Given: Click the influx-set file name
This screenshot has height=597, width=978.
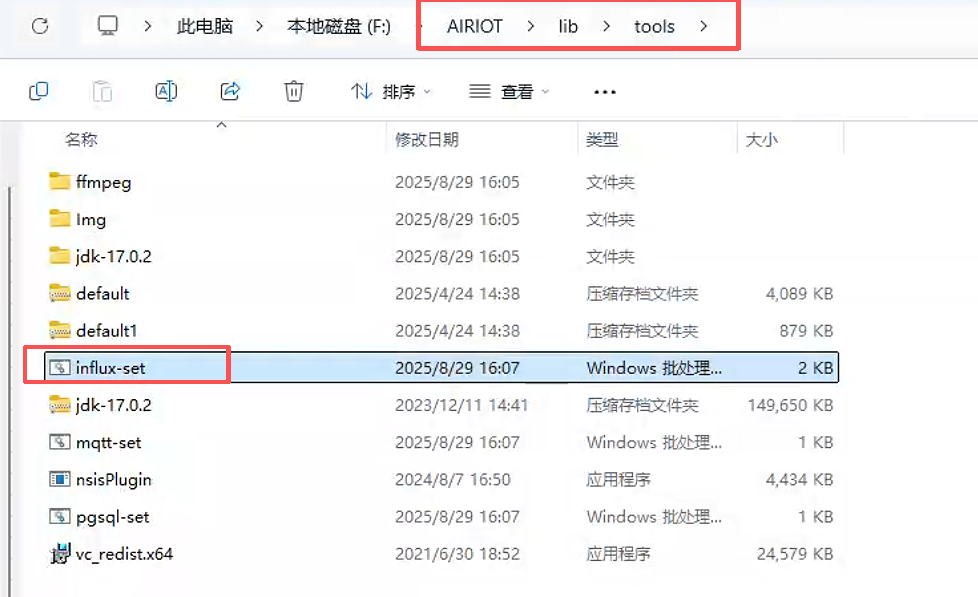Looking at the screenshot, I should (x=110, y=368).
